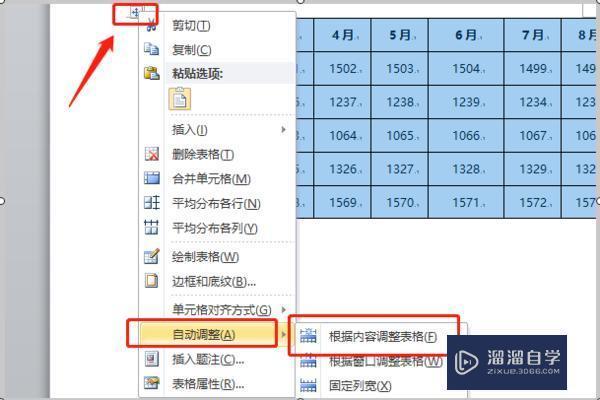
Task: Click the cell containing 1499
Action: pyautogui.click(x=533, y=69)
